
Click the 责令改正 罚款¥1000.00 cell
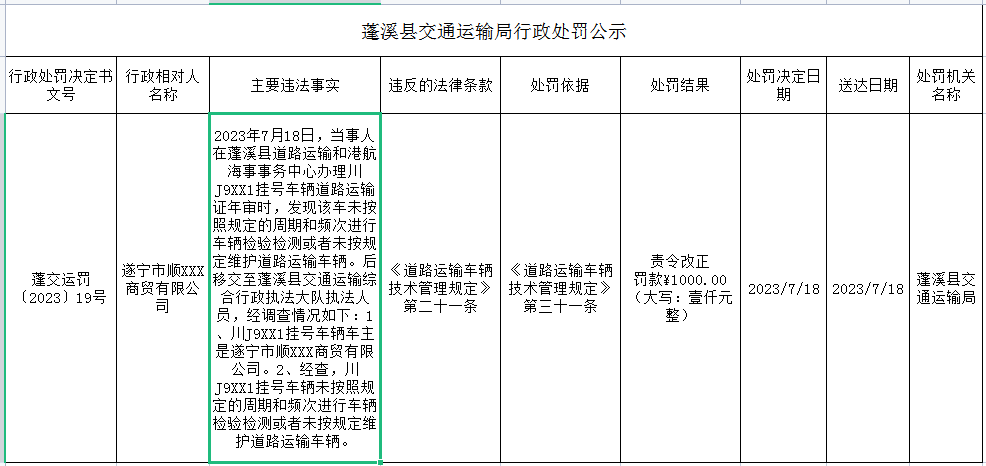pos(679,288)
